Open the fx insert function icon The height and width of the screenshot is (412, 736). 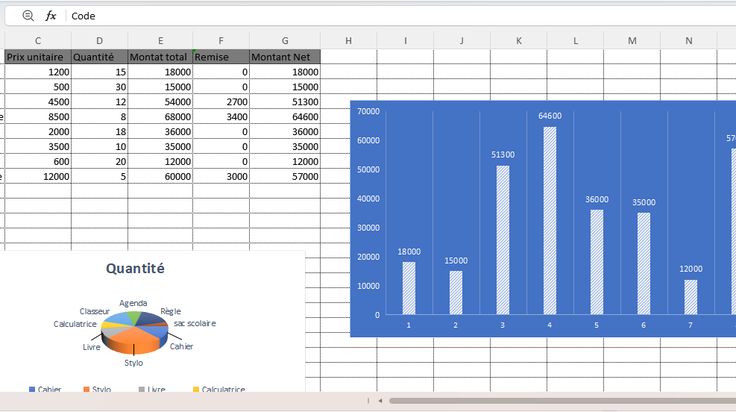pos(51,16)
